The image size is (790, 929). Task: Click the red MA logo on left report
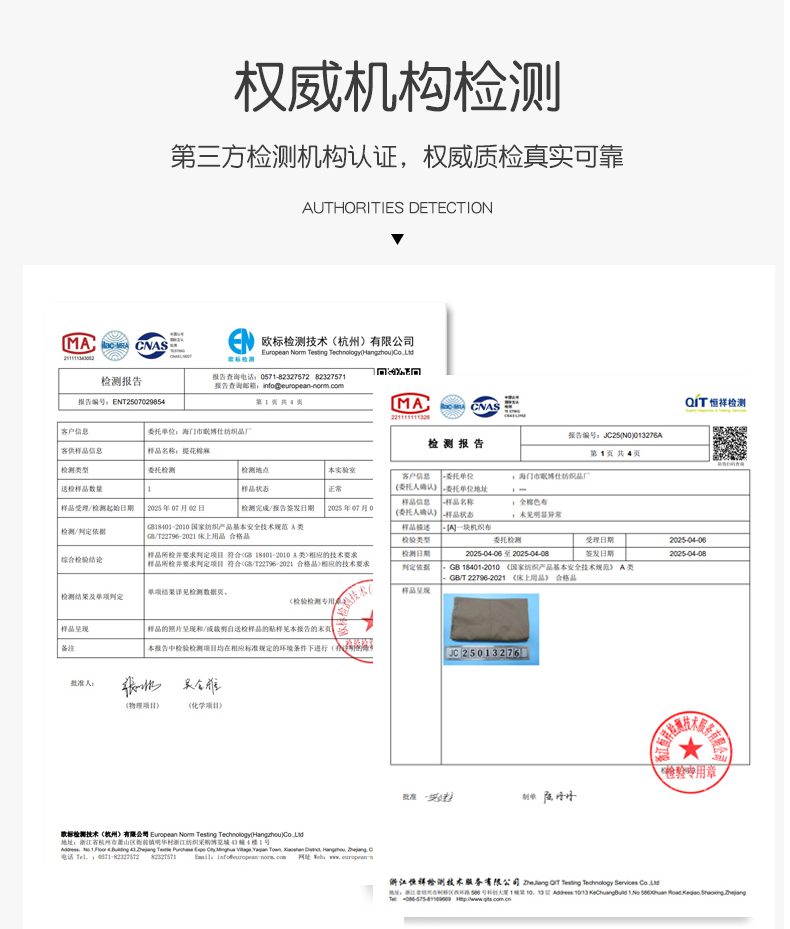(79, 343)
